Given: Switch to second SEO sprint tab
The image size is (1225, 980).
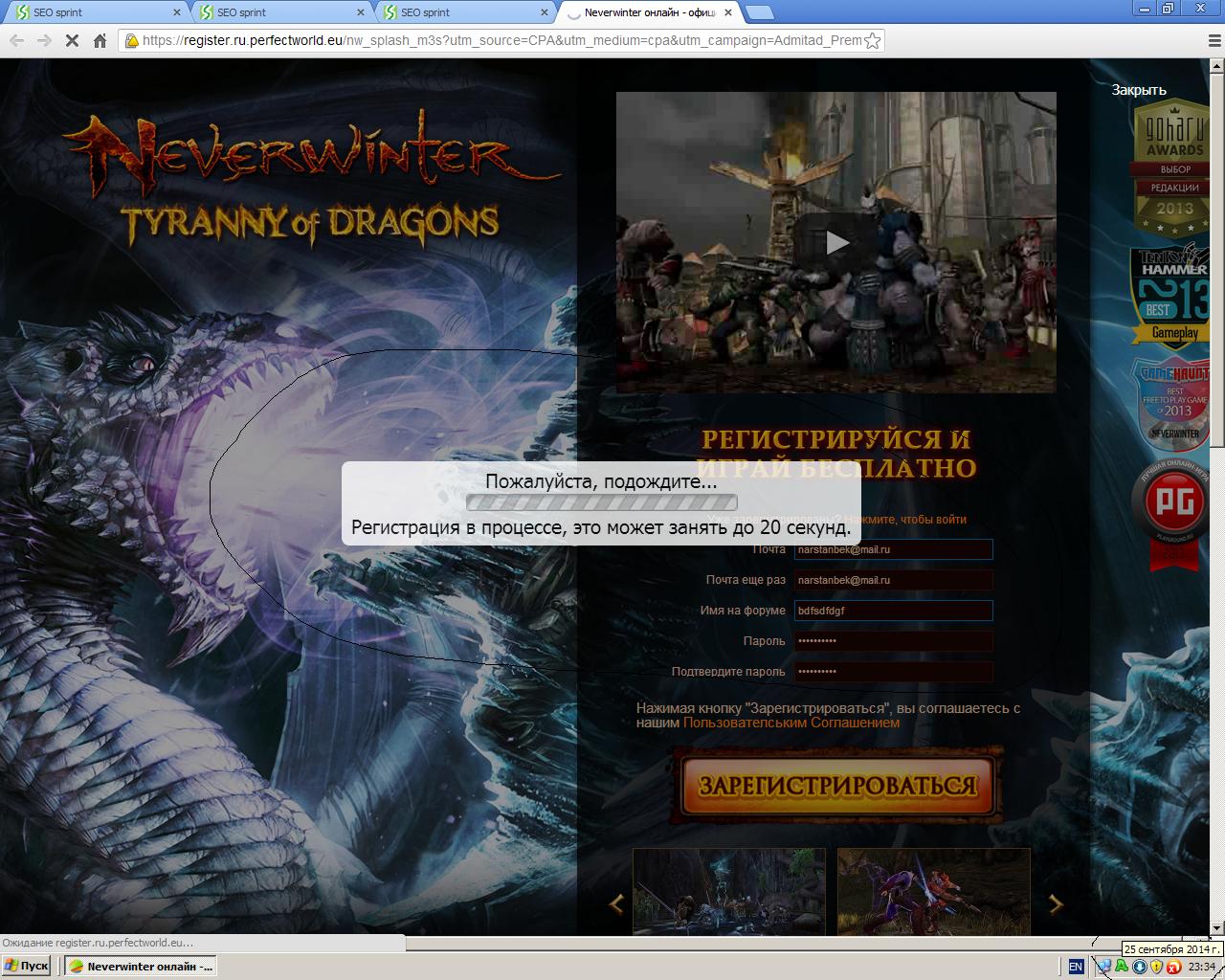Looking at the screenshot, I should point(279,12).
